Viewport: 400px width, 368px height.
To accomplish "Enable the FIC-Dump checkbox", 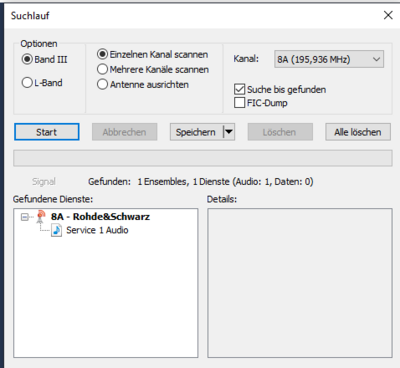I will click(x=239, y=103).
